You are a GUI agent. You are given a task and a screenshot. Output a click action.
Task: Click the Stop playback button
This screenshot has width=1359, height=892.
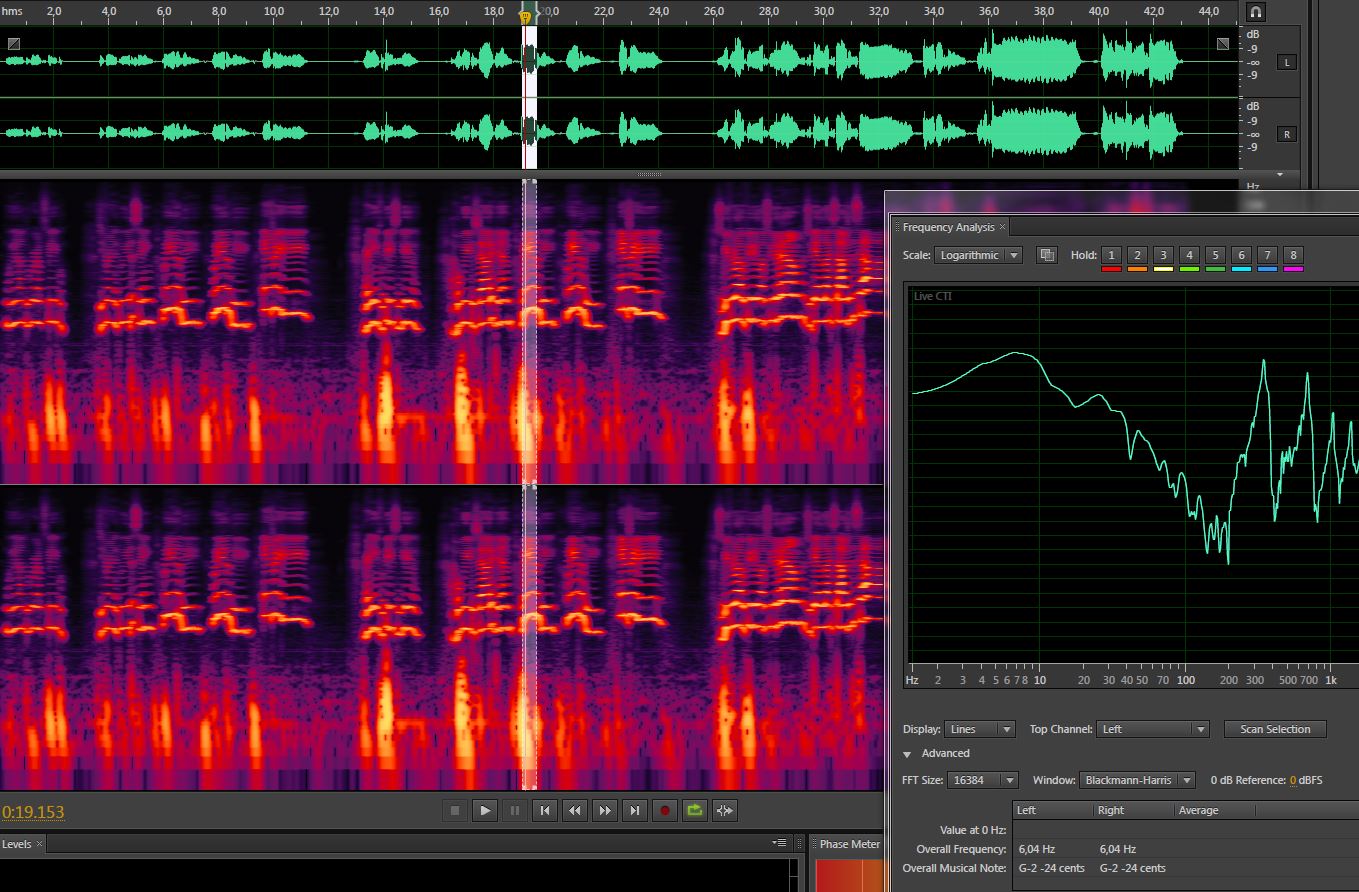click(455, 810)
